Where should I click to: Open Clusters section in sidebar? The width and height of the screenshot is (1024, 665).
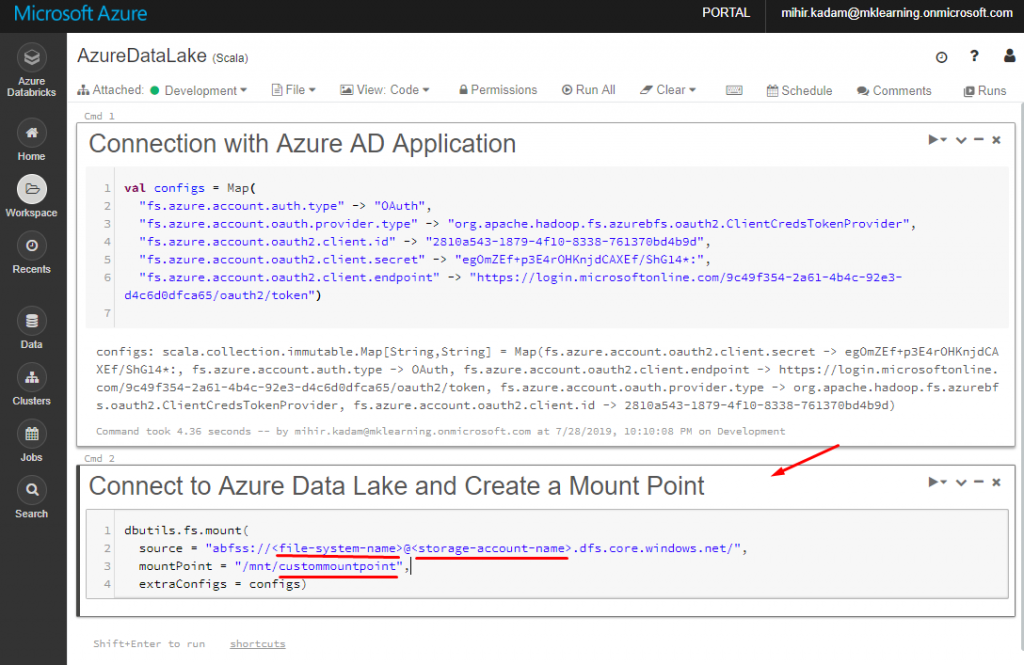(x=31, y=384)
